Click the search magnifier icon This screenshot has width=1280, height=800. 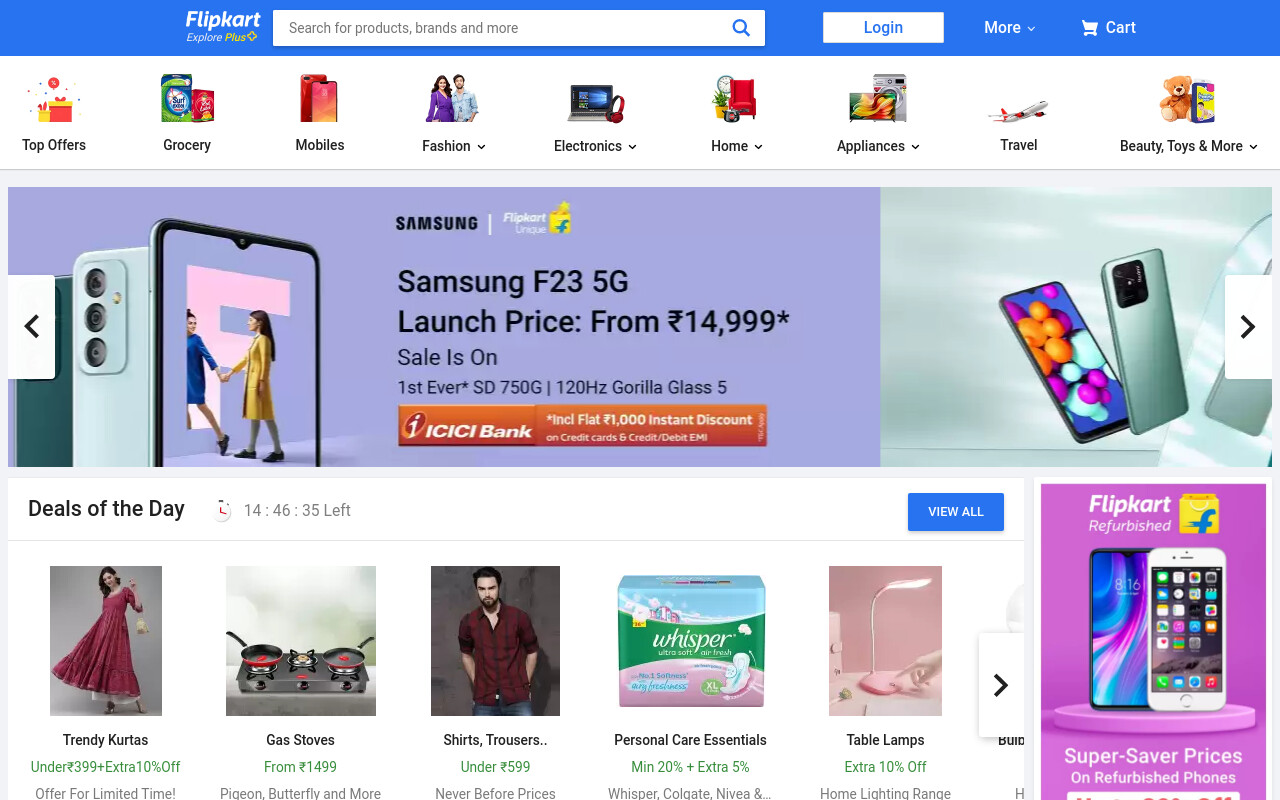click(741, 28)
